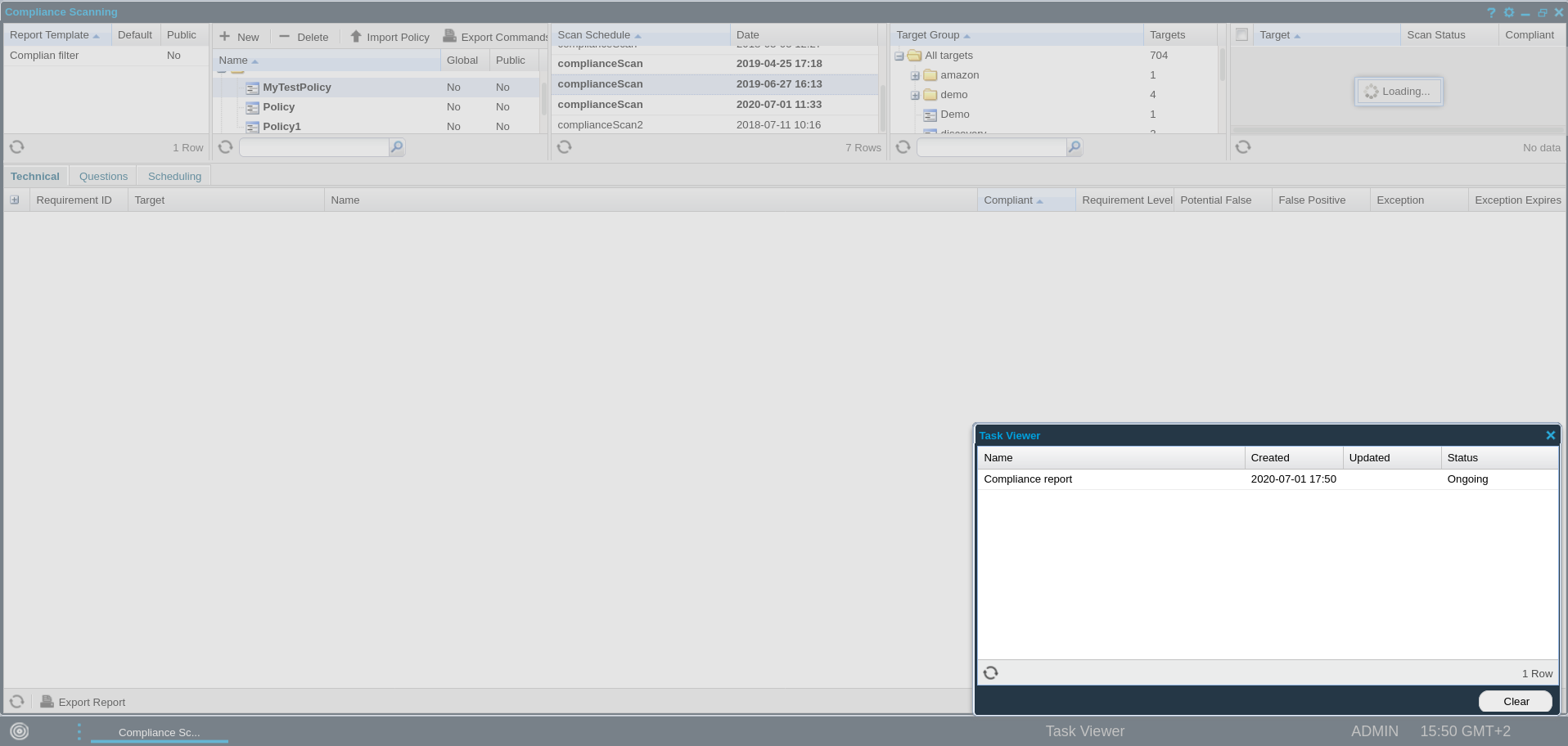Click the settings gear in the title bar

click(1508, 12)
